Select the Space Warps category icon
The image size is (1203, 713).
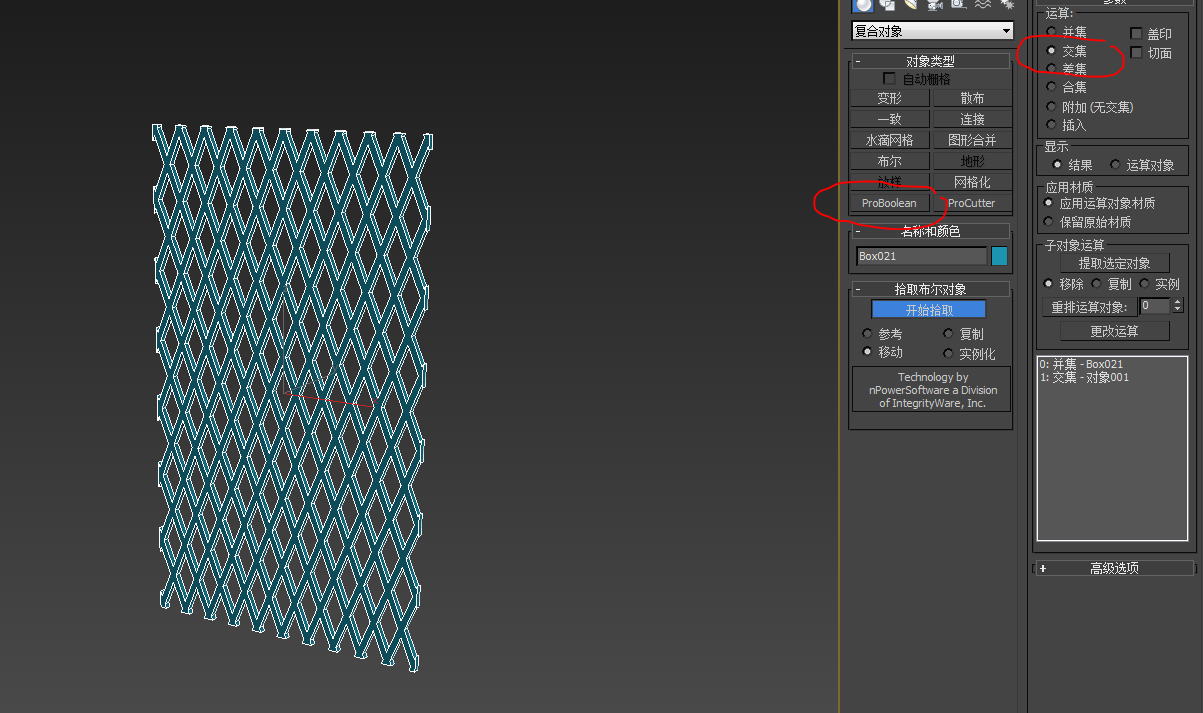[982, 5]
